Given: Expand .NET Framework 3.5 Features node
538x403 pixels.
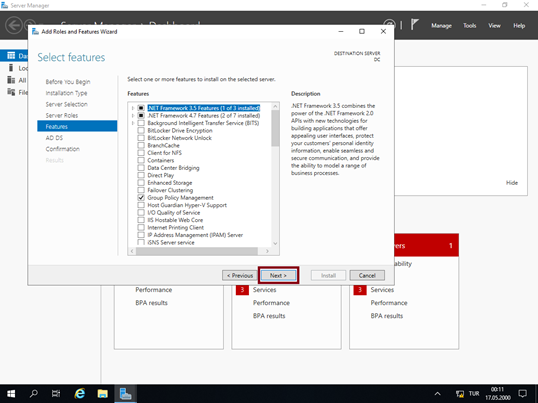Looking at the screenshot, I should click(x=133, y=108).
